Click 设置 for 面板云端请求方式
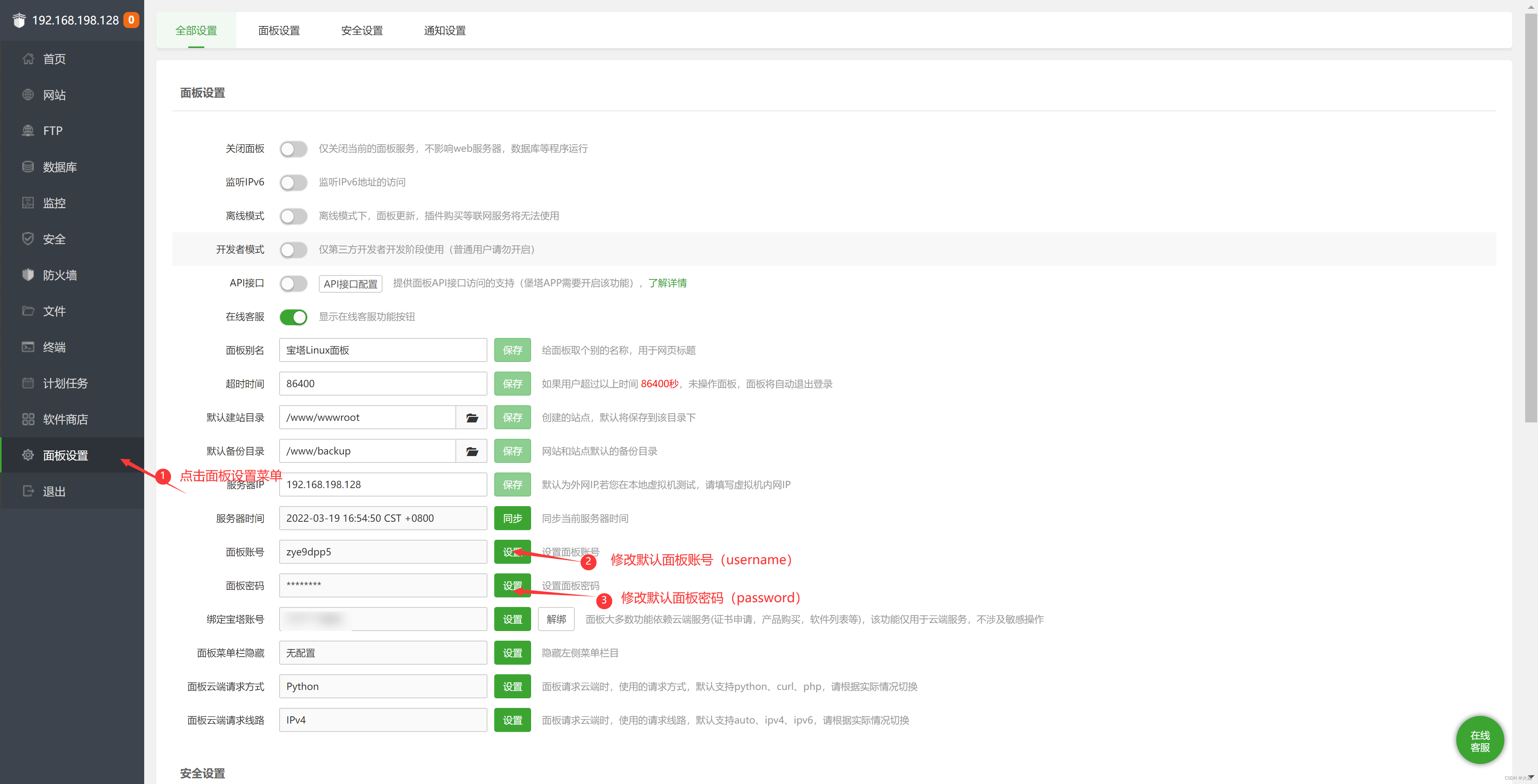Screen dimensions: 1538x784 point(512,686)
